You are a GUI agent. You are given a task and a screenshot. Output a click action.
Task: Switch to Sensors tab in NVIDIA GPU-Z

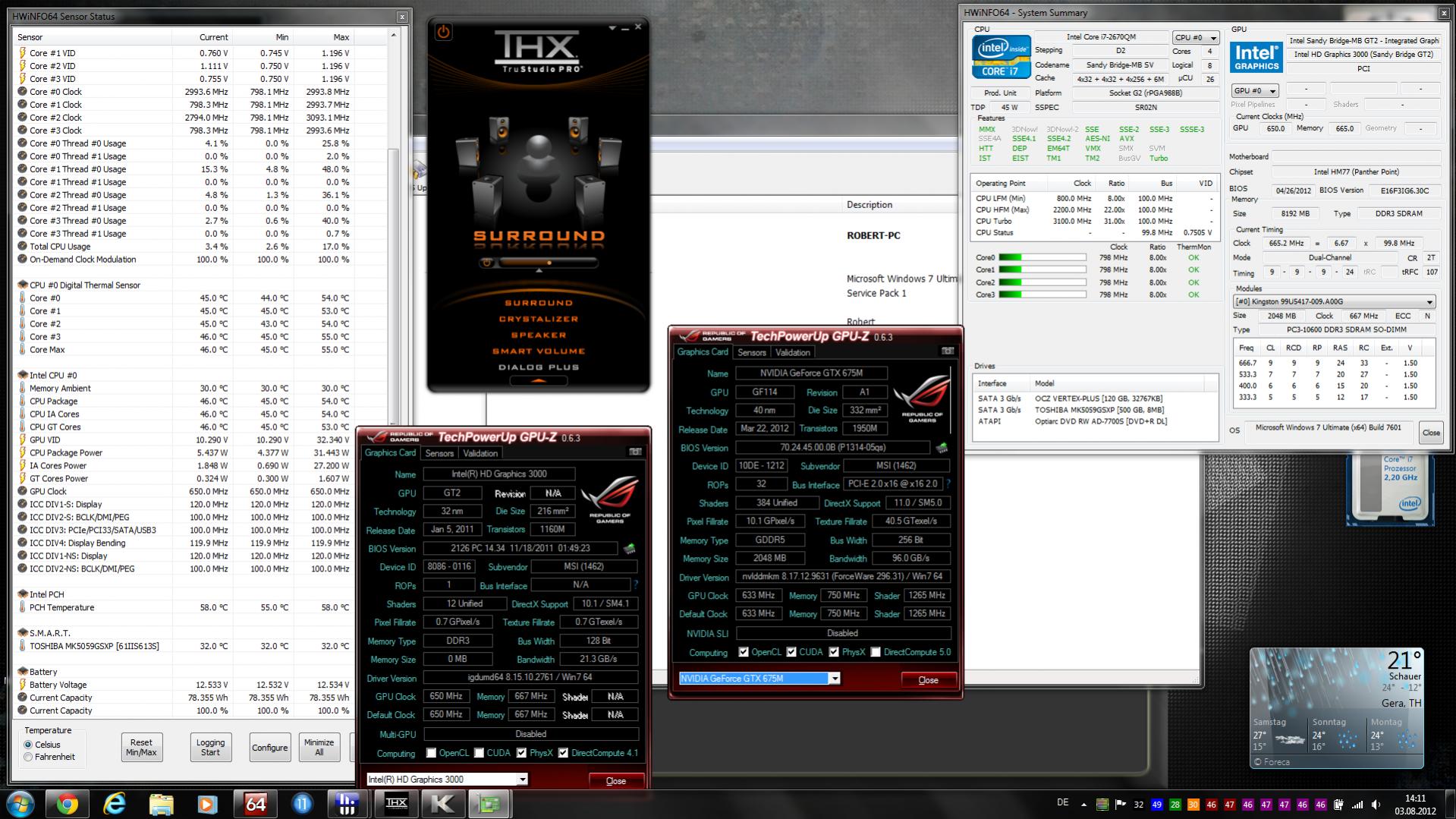tap(752, 352)
